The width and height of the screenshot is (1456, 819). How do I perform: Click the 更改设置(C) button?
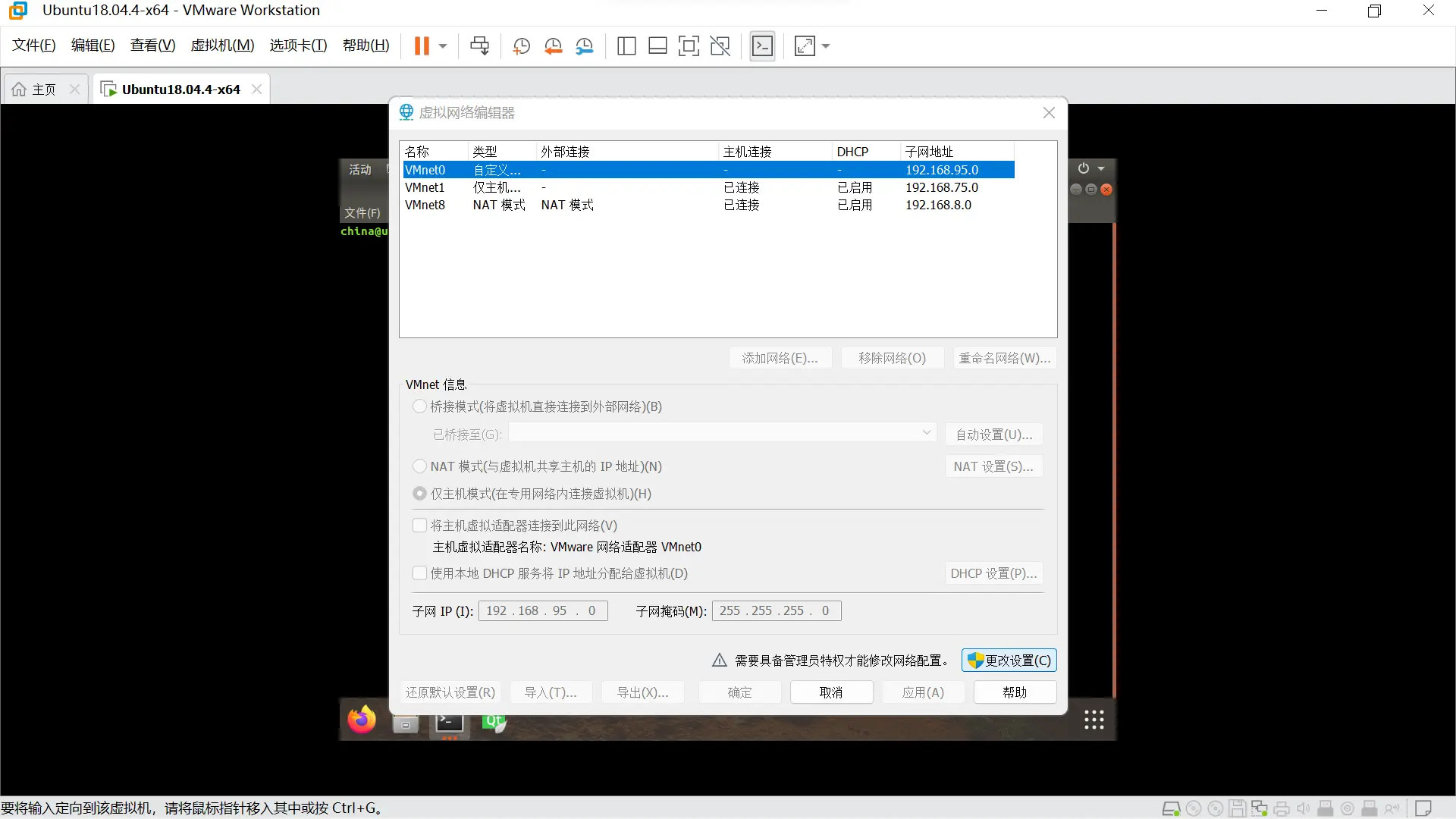(1009, 661)
